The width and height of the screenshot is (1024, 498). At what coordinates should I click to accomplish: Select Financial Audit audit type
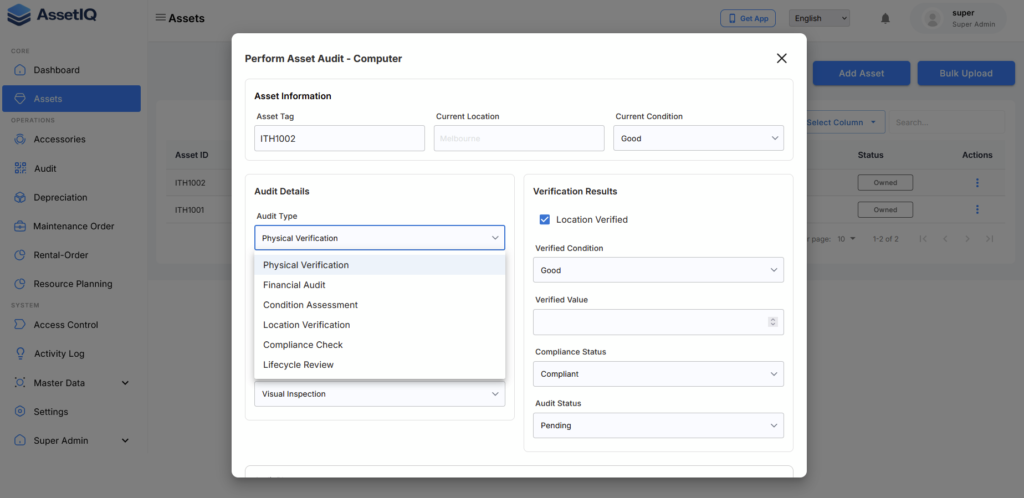pyautogui.click(x=379, y=285)
